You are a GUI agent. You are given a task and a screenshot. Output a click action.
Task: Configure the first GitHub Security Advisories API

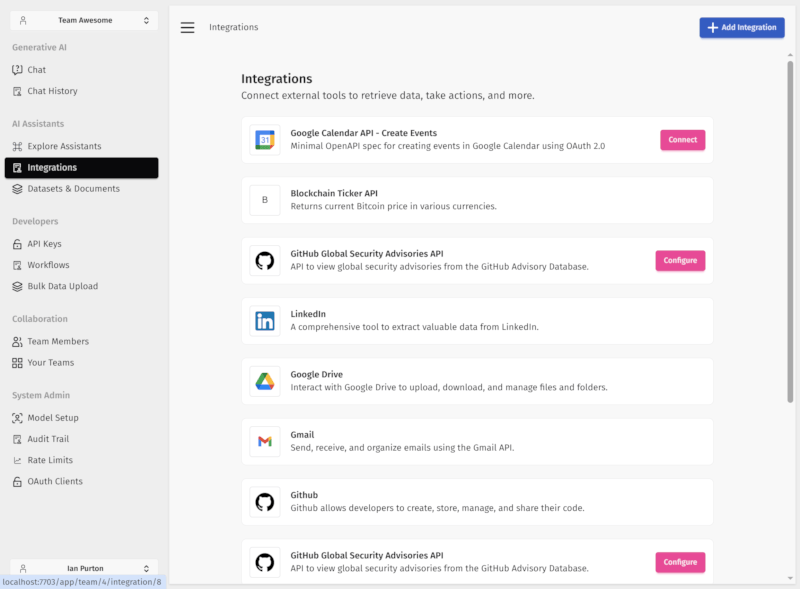pos(680,260)
